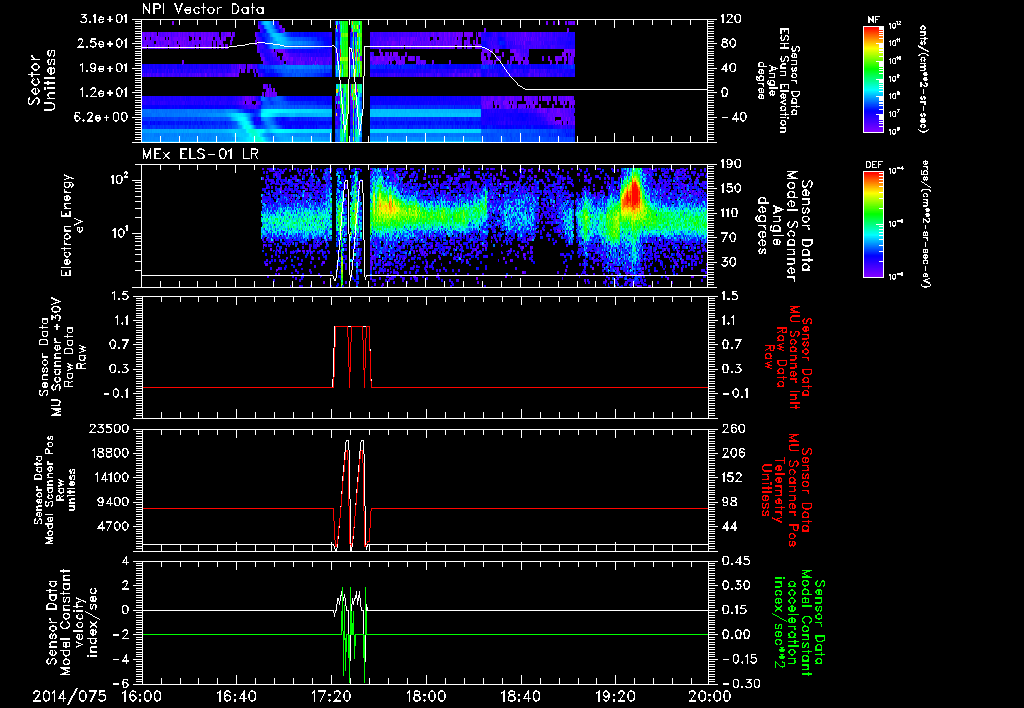
Task: Click the 190 scanner angle tick value
Action: coord(731,164)
